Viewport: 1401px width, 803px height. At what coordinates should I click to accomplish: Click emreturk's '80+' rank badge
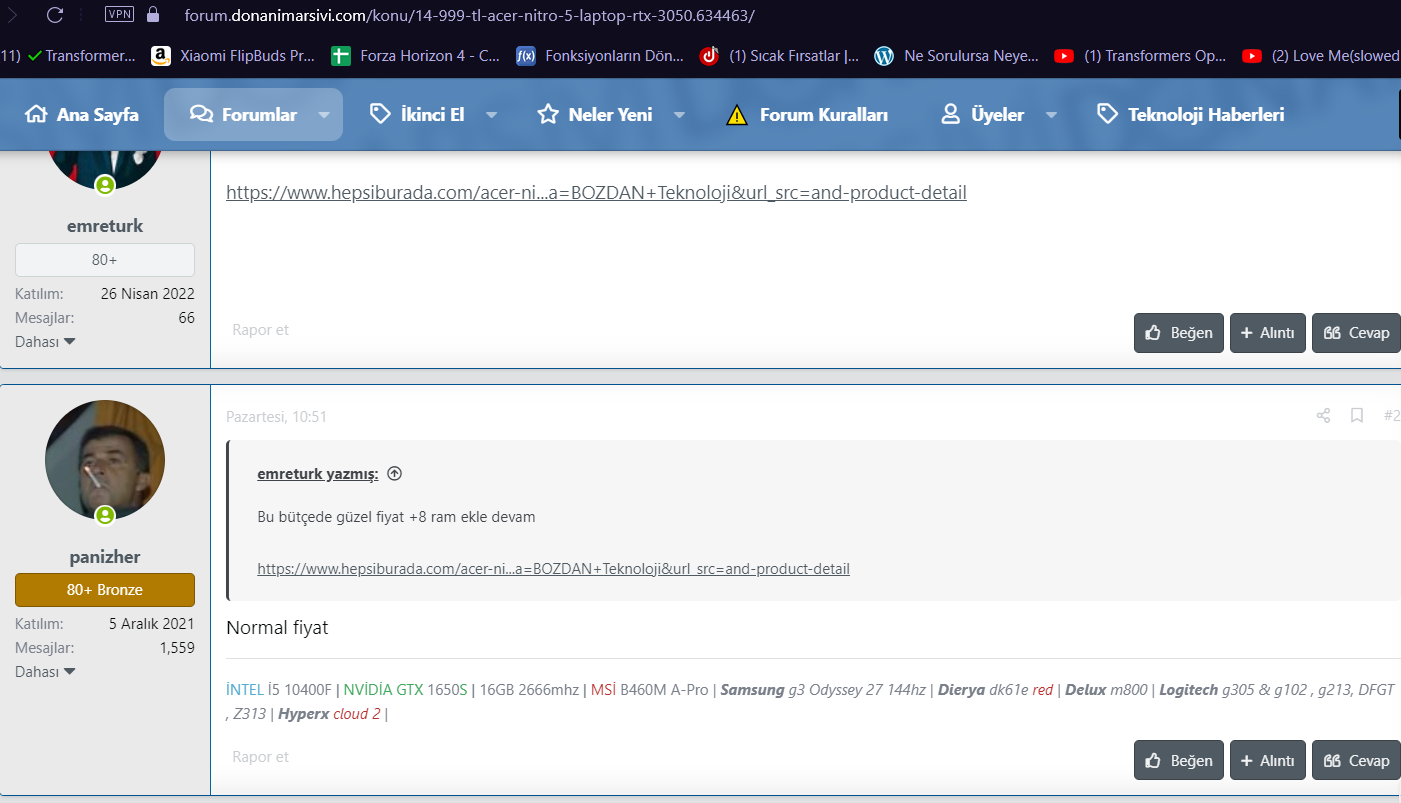click(105, 260)
